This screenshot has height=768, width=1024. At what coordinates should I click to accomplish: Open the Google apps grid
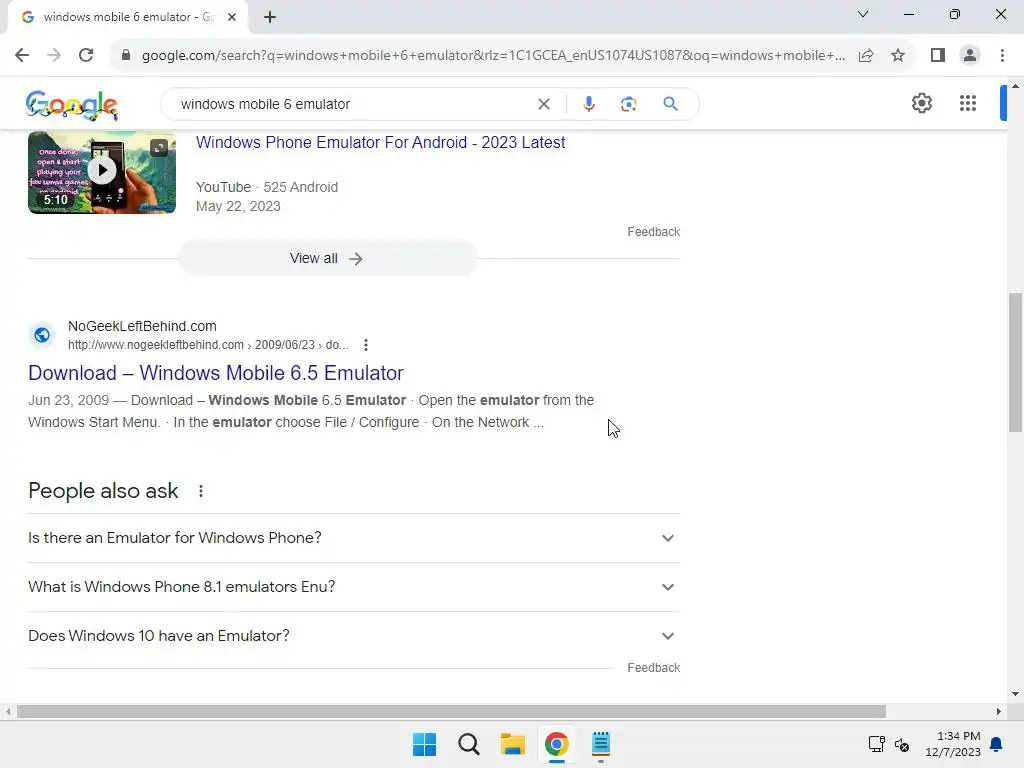[x=968, y=103]
